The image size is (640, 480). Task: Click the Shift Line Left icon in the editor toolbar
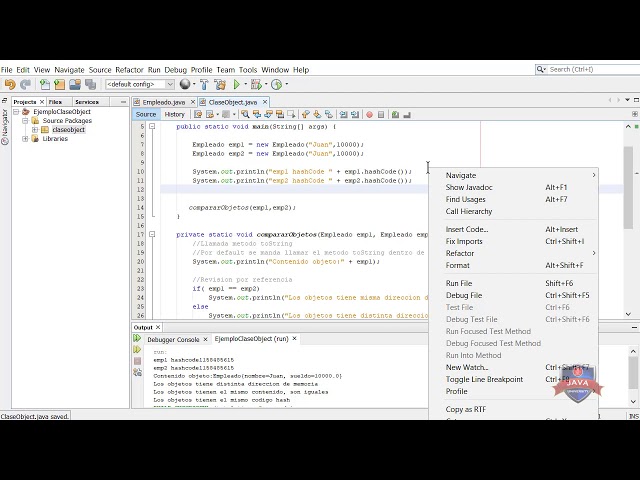click(x=343, y=115)
